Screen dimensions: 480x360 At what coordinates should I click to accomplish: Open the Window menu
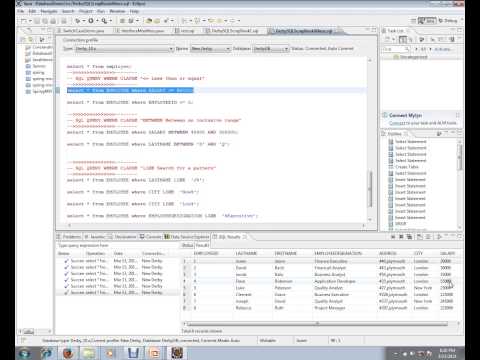click(x=117, y=11)
